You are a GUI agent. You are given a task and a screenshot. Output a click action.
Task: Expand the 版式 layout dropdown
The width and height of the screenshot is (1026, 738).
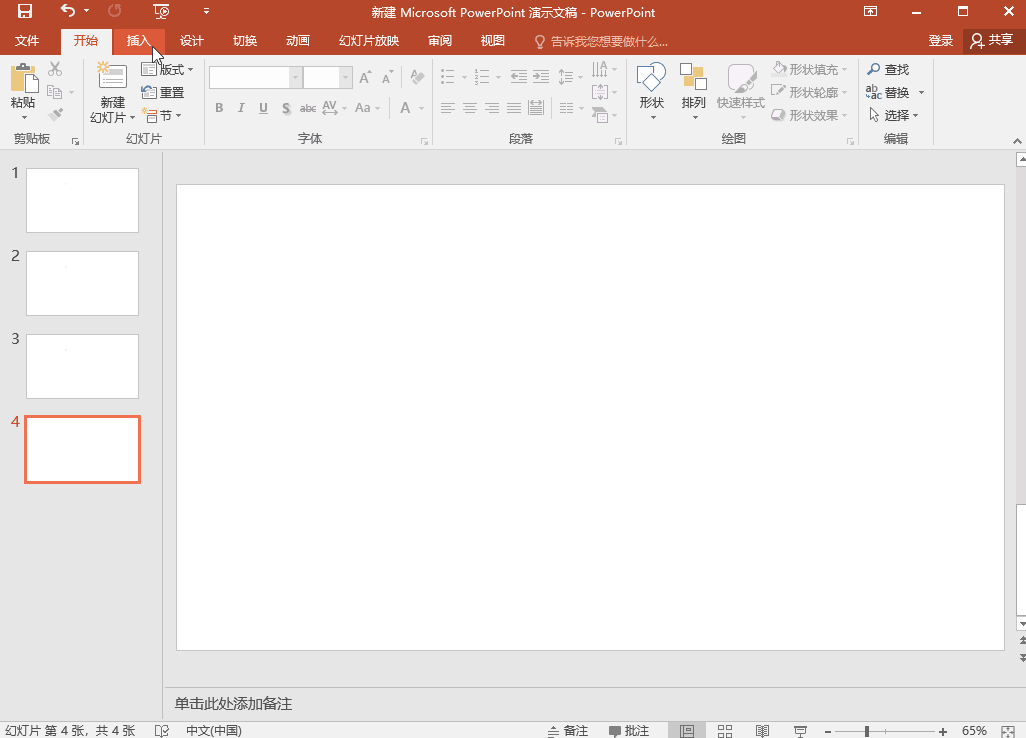168,70
